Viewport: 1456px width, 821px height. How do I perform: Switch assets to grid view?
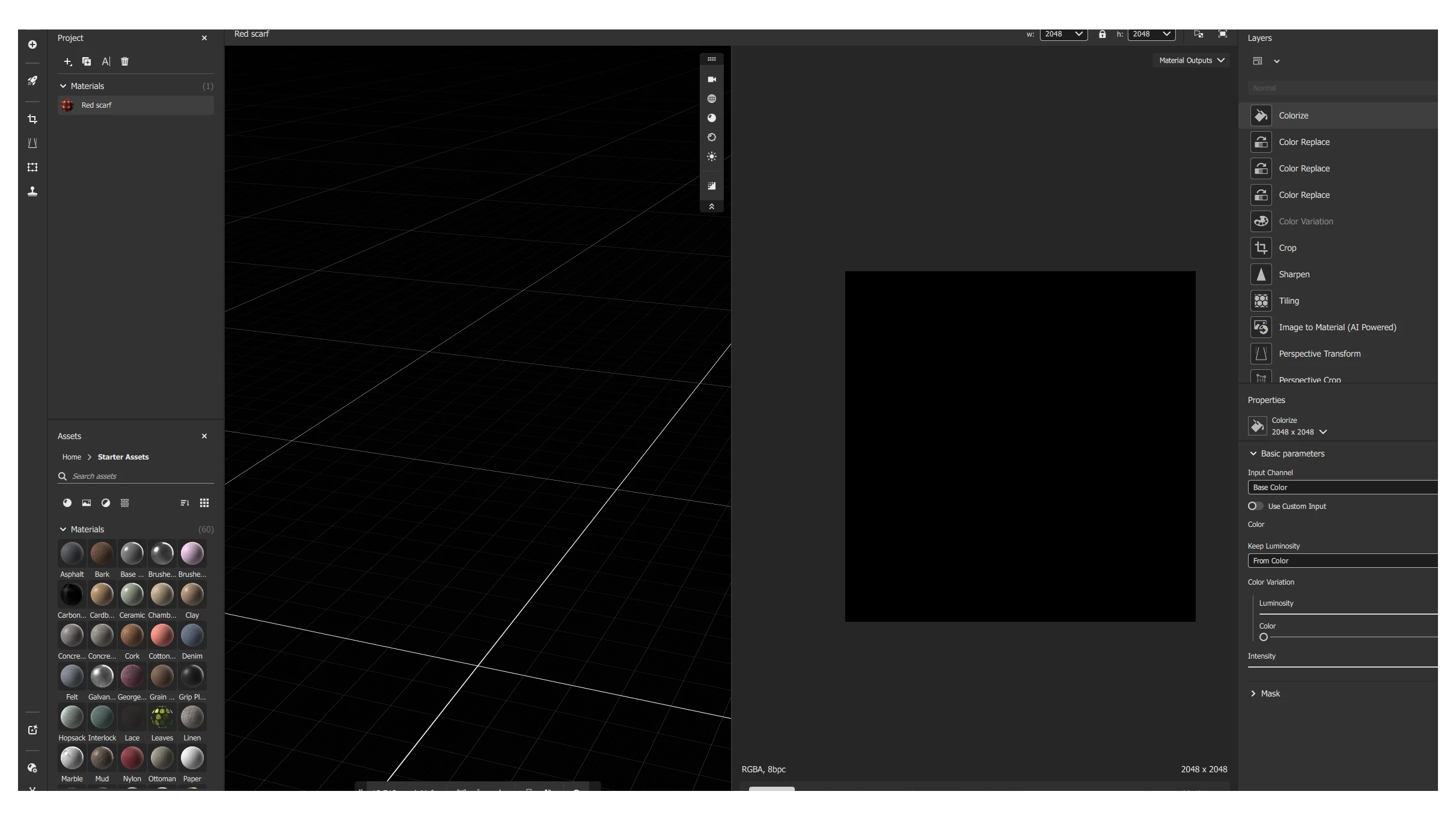[x=204, y=503]
